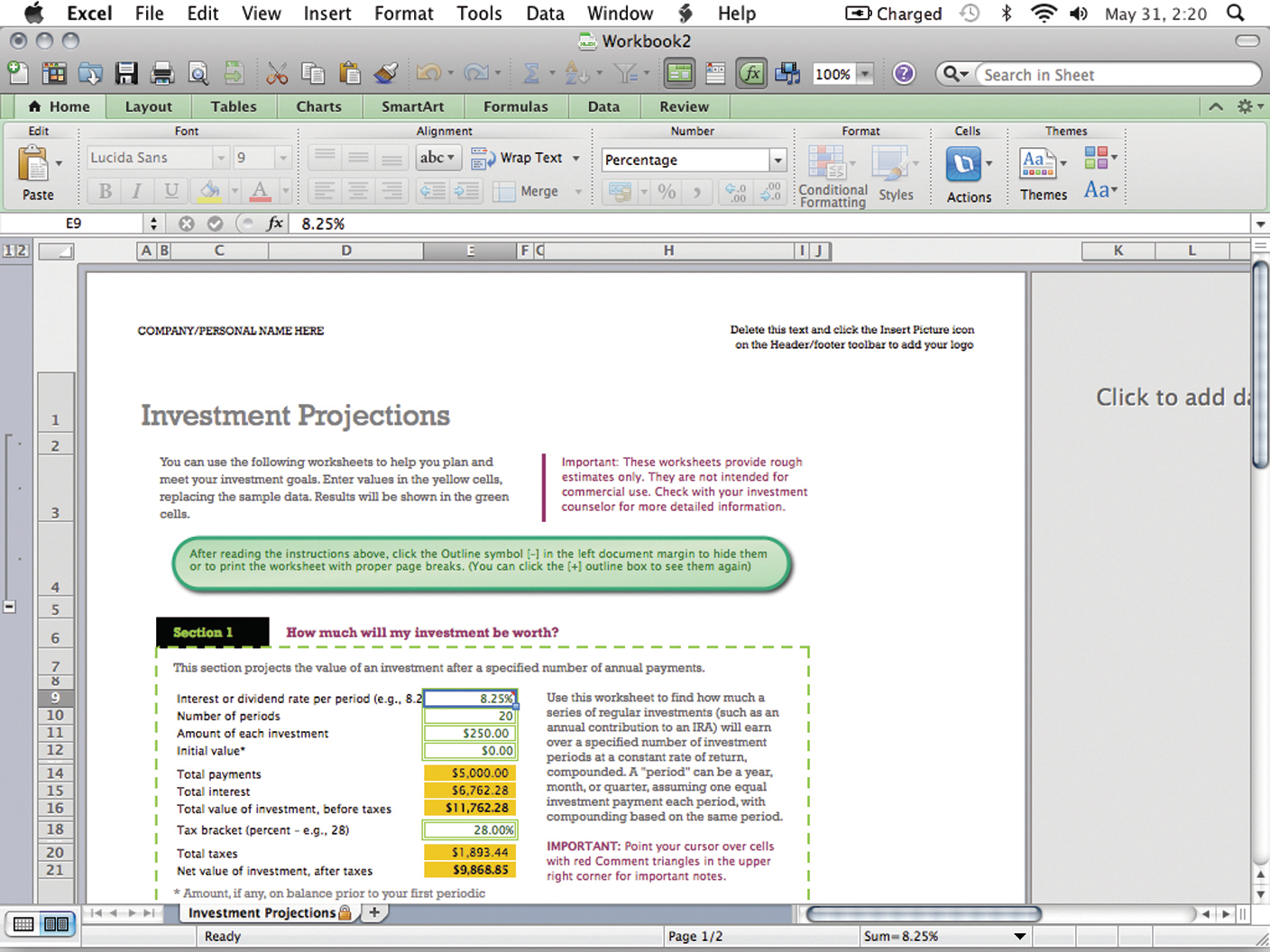
Task: Click the Paste clipboard in ribbon
Action: coord(34,165)
